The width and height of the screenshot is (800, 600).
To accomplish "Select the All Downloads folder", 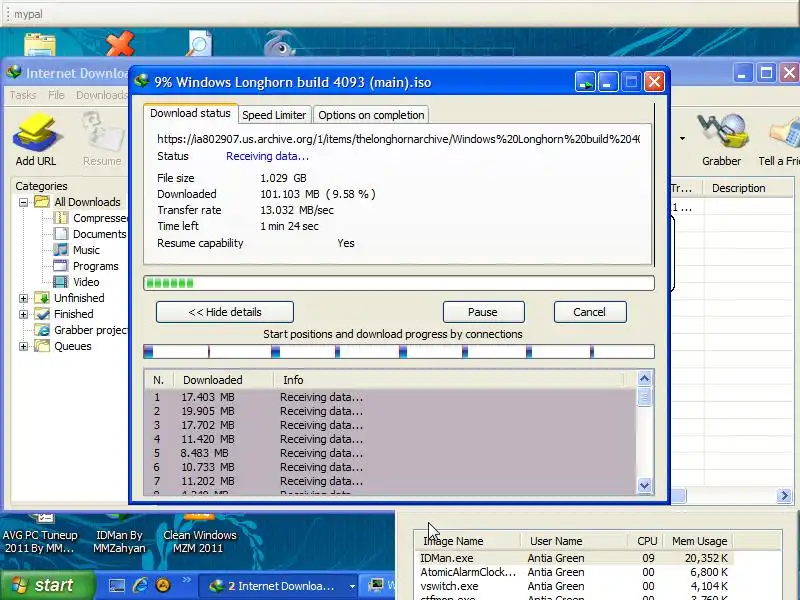I will pyautogui.click(x=87, y=202).
